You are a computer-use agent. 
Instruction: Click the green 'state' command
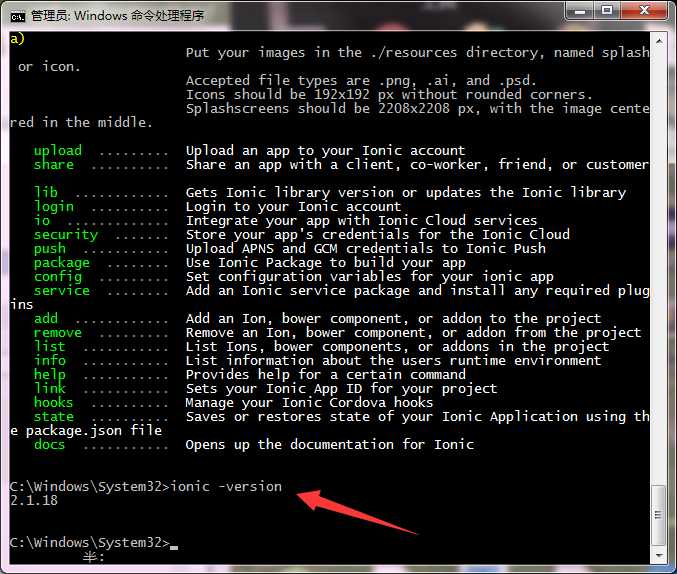point(54,417)
